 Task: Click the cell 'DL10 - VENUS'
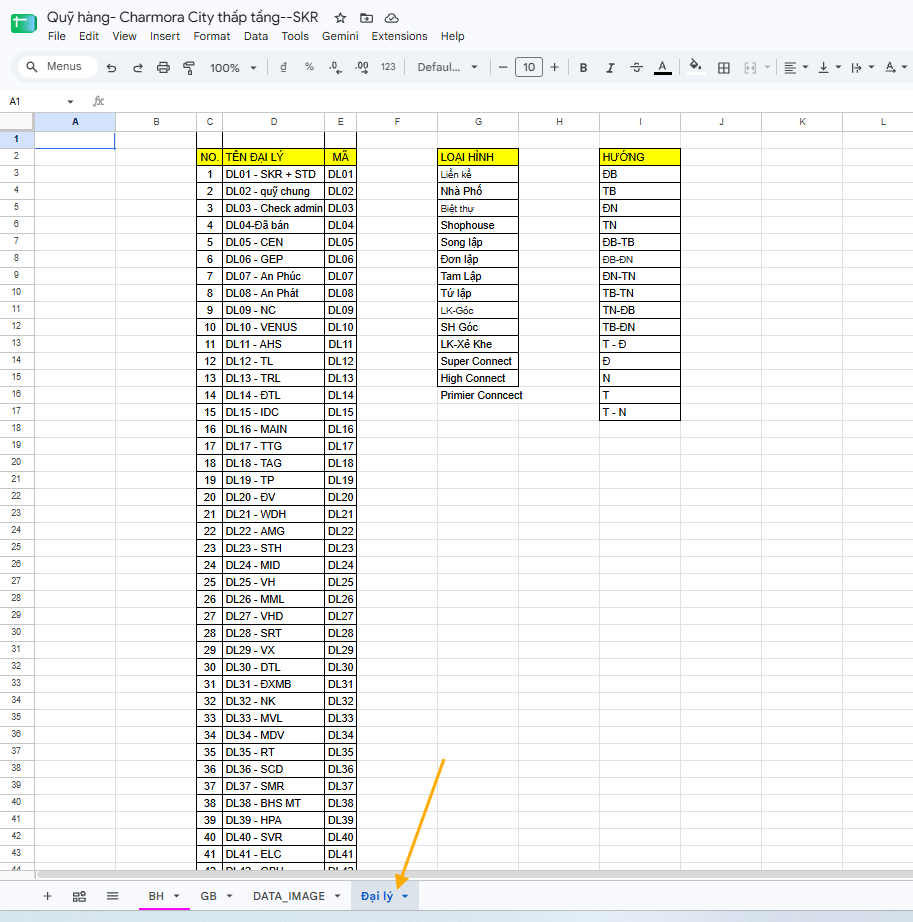coord(273,327)
